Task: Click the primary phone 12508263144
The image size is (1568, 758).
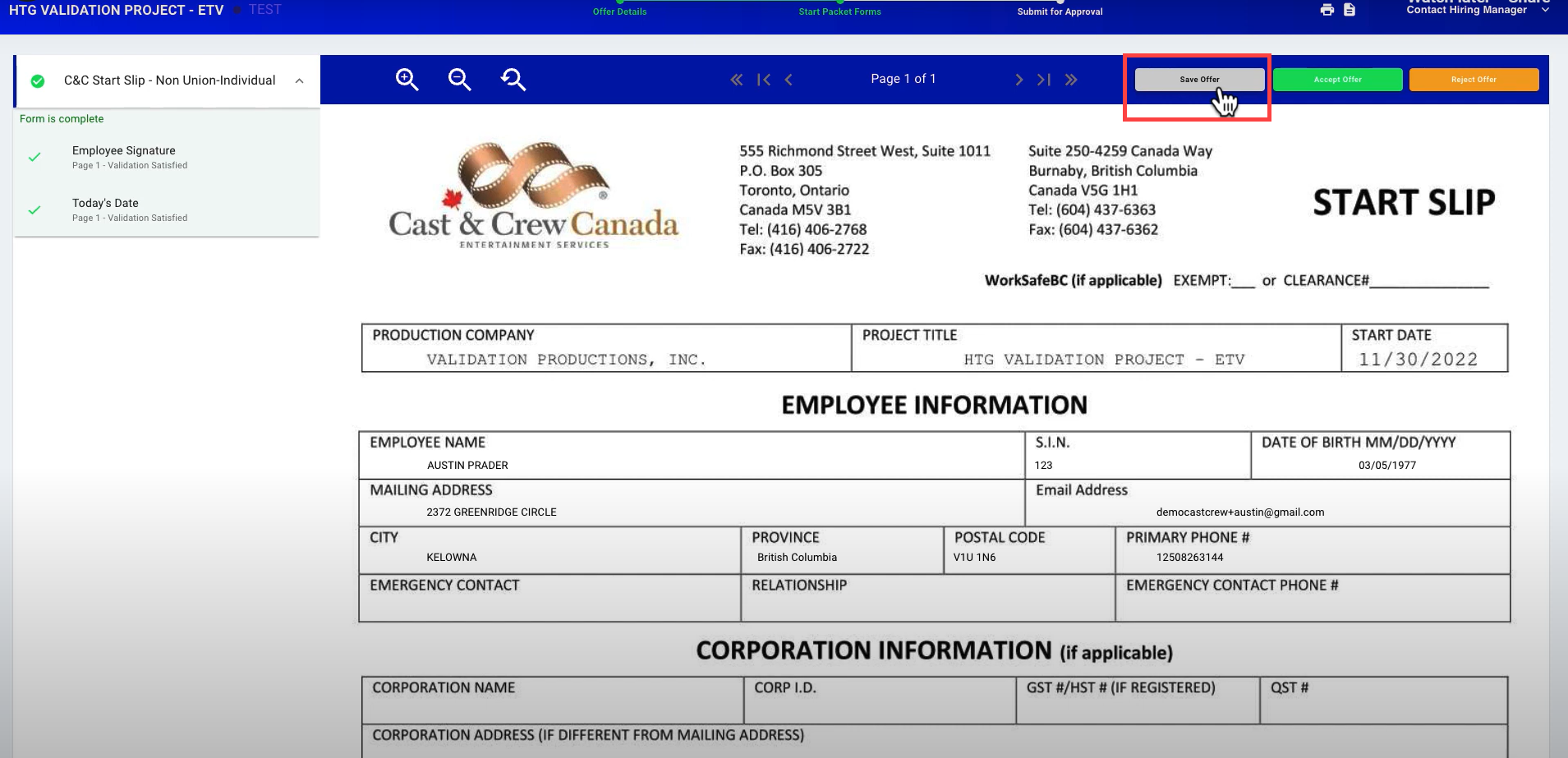Action: point(1190,558)
